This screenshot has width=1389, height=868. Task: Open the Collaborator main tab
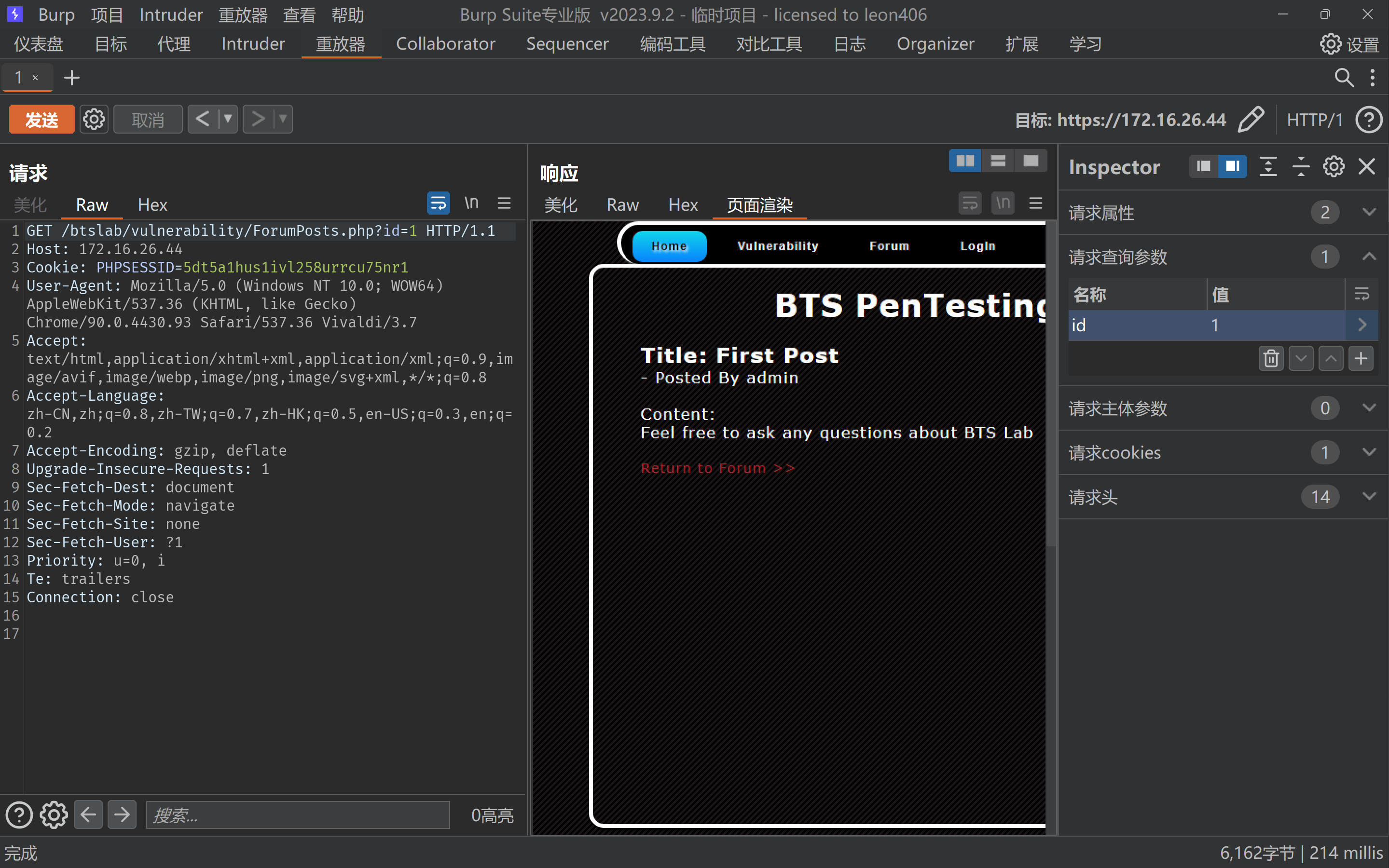(445, 44)
